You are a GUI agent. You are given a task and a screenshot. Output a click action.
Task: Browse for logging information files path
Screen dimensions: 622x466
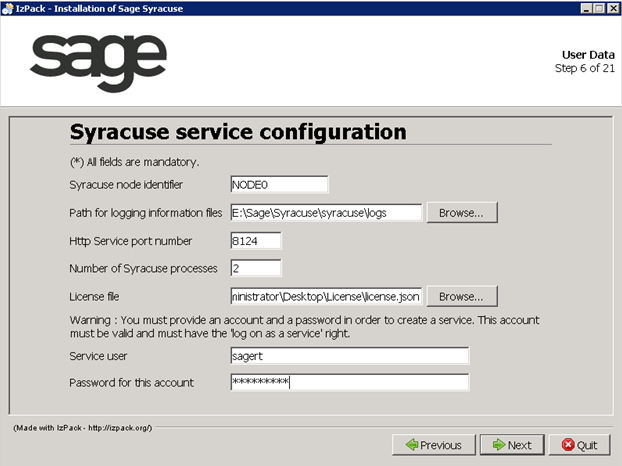coord(462,213)
